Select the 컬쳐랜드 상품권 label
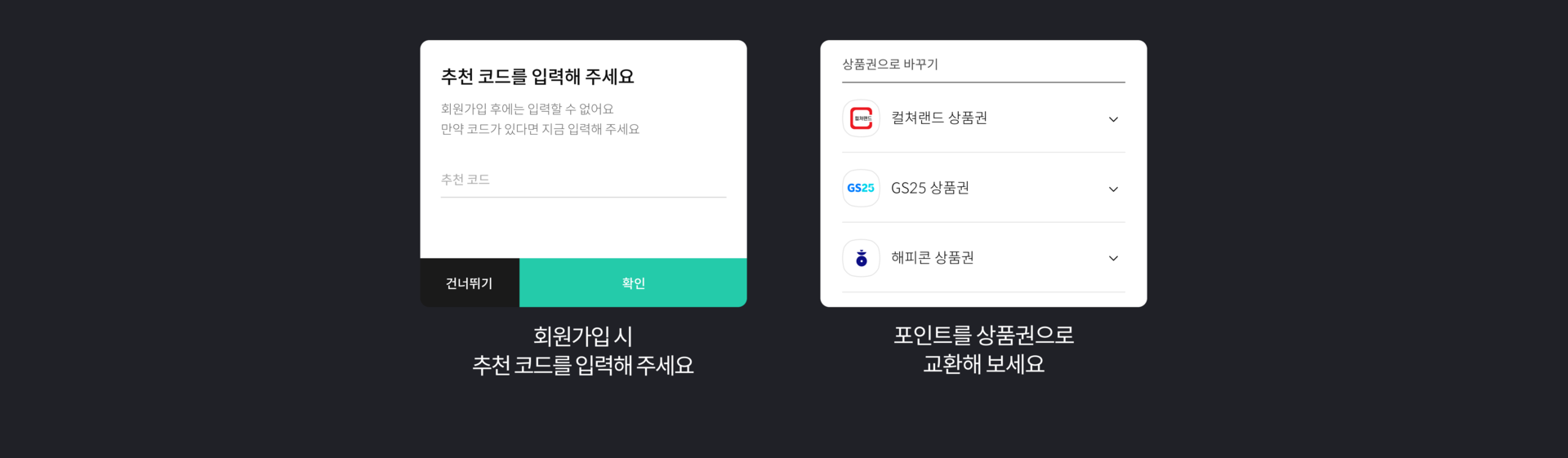Viewport: 1568px width, 458px height. [939, 118]
